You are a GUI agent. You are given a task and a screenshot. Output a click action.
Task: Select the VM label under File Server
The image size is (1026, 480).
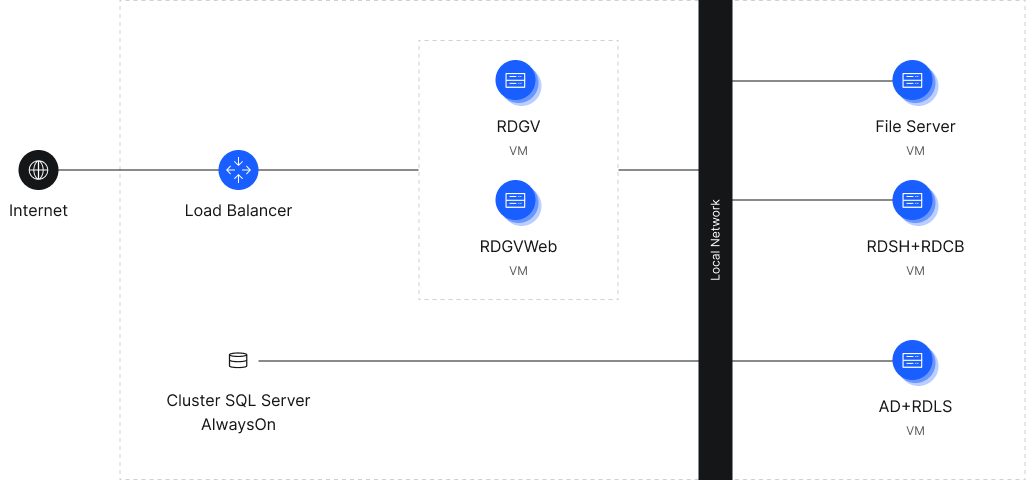914,151
